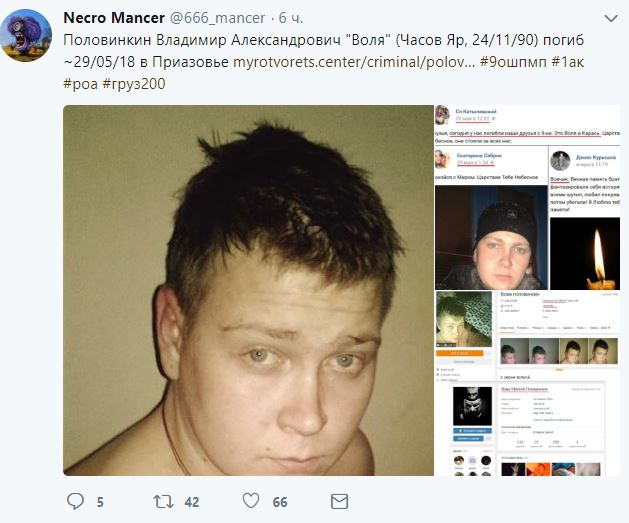Open the black-hat photo in the collage
This screenshot has width=629, height=523.
pyautogui.click(x=491, y=237)
